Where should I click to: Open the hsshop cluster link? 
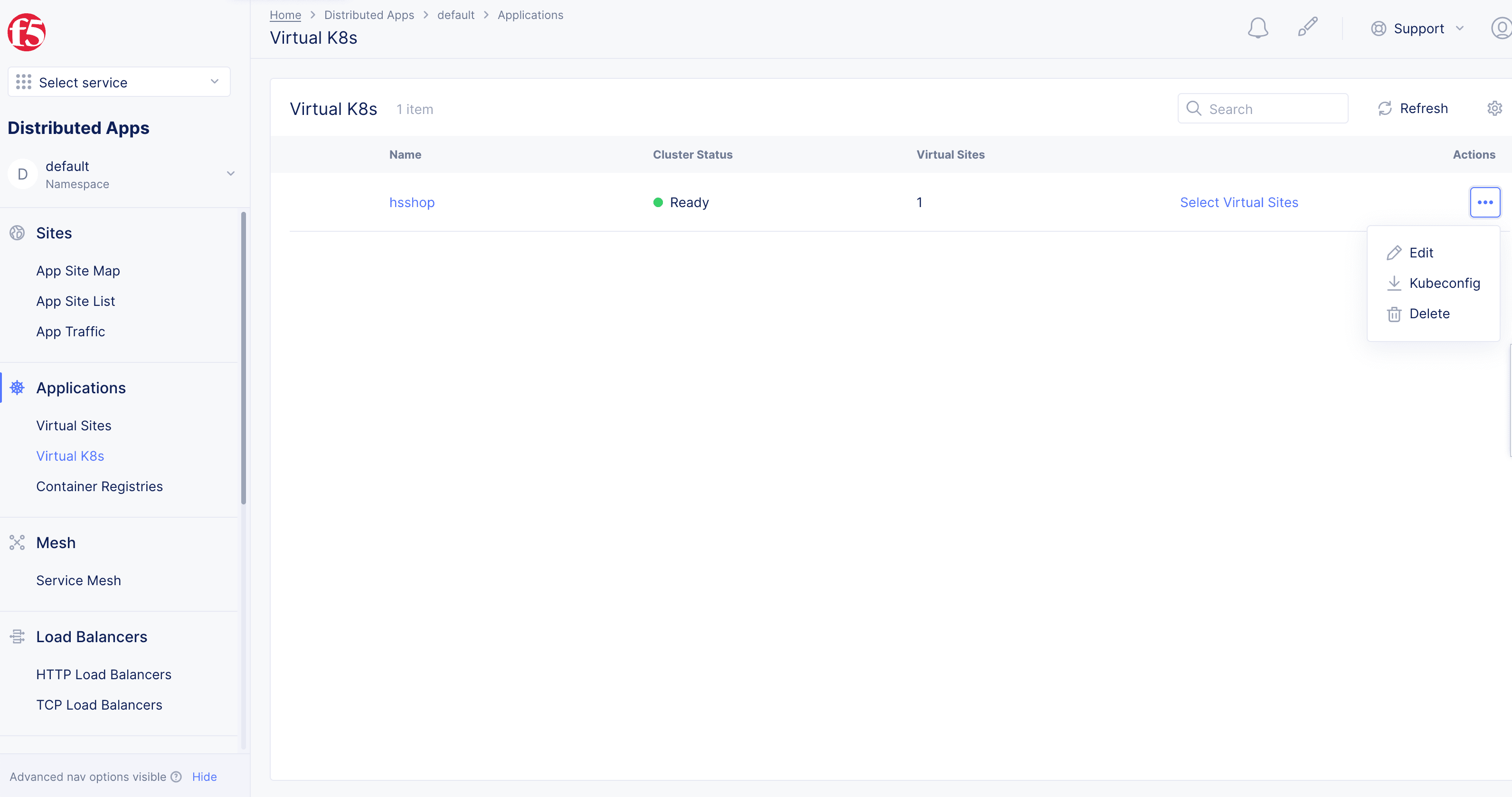[411, 202]
